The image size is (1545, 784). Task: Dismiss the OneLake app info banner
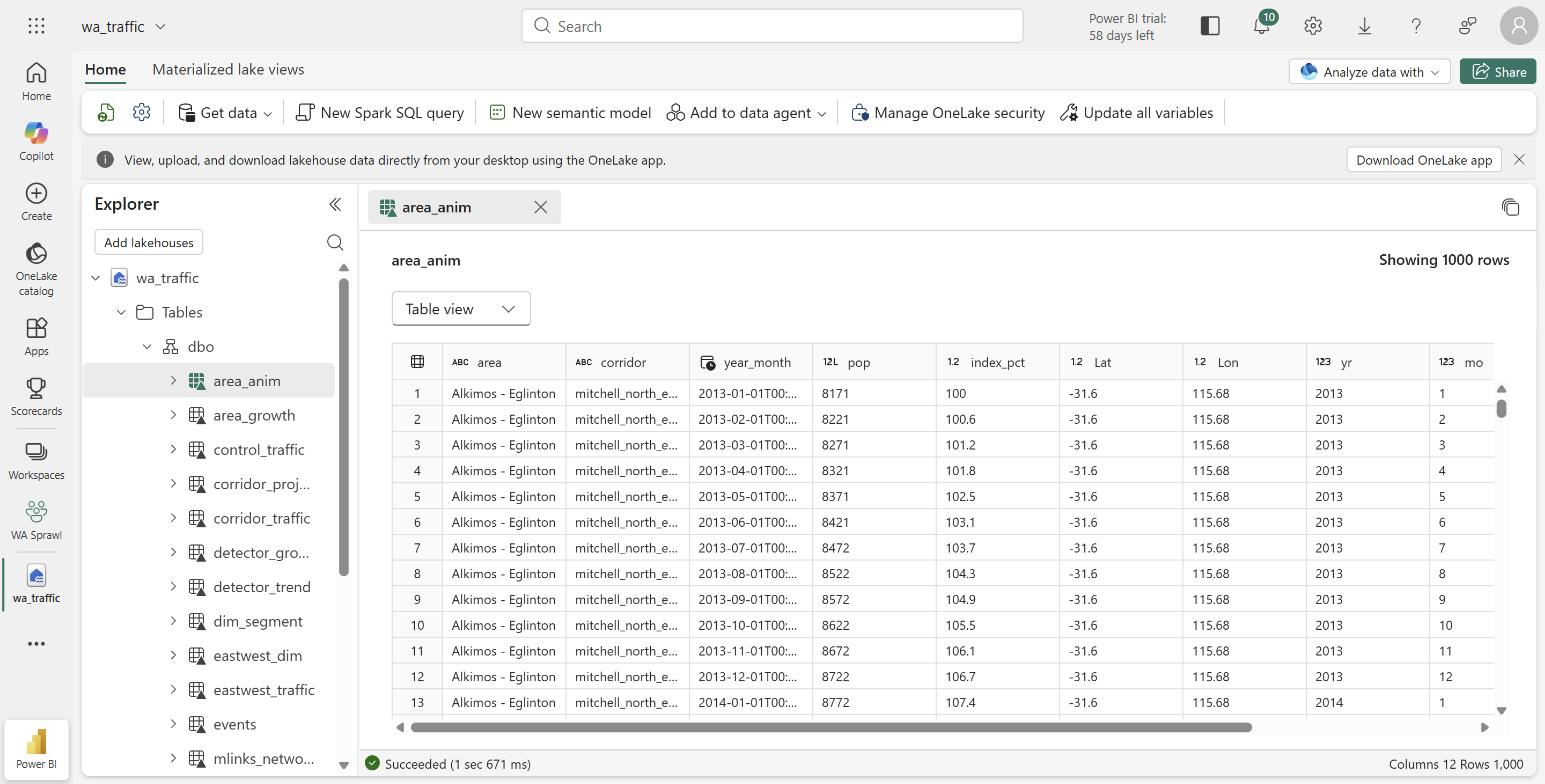[x=1519, y=160]
